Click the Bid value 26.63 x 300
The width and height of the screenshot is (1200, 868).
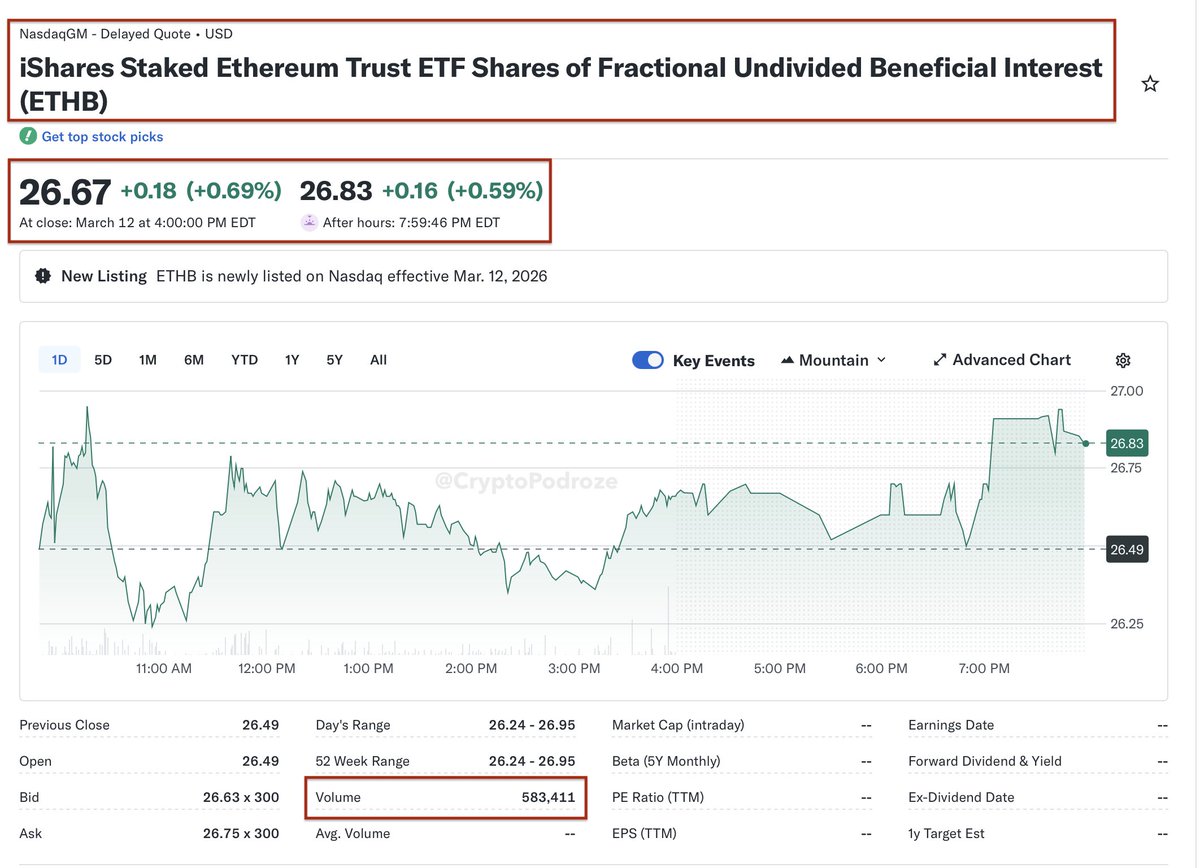(x=241, y=797)
